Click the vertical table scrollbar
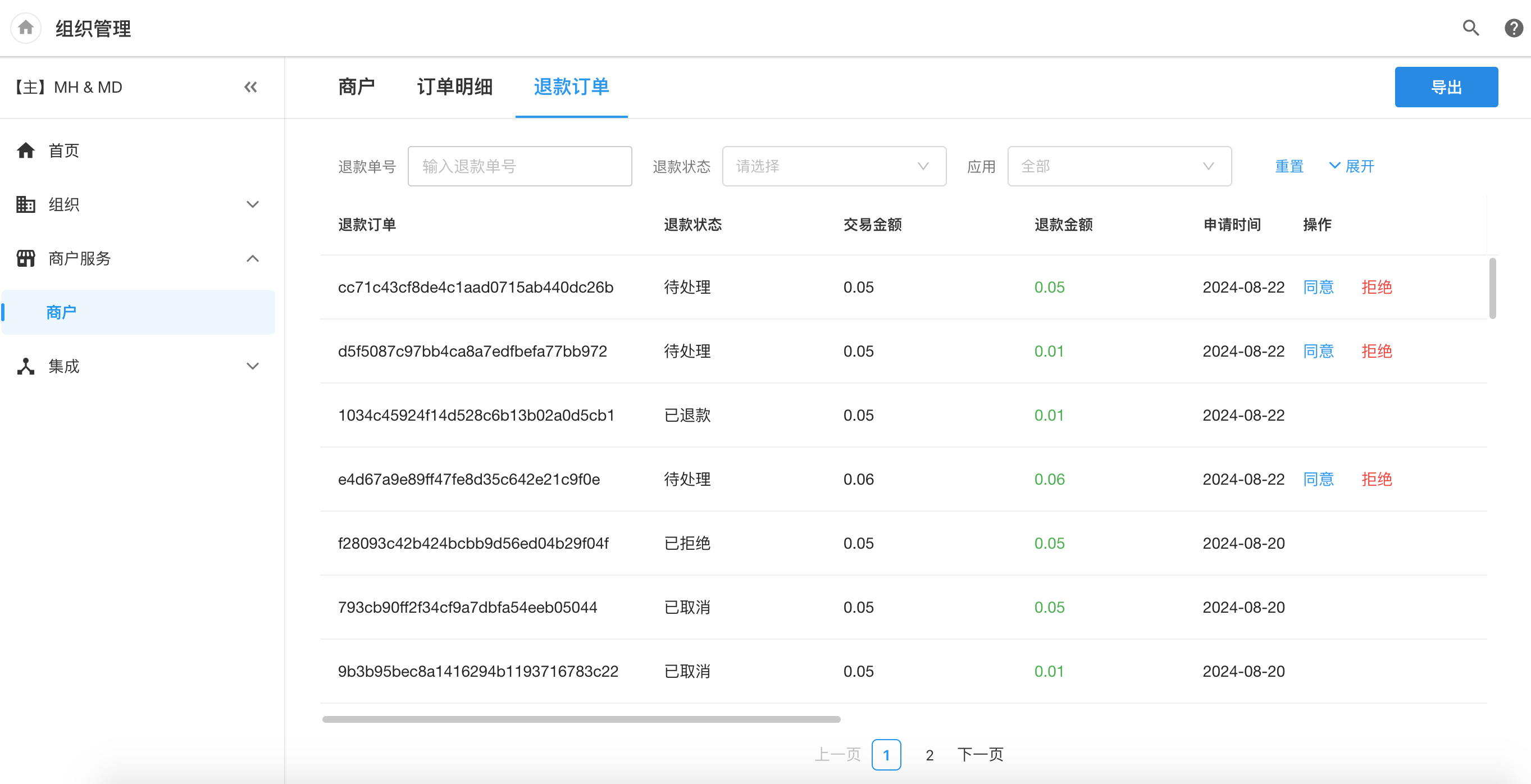 (1492, 288)
